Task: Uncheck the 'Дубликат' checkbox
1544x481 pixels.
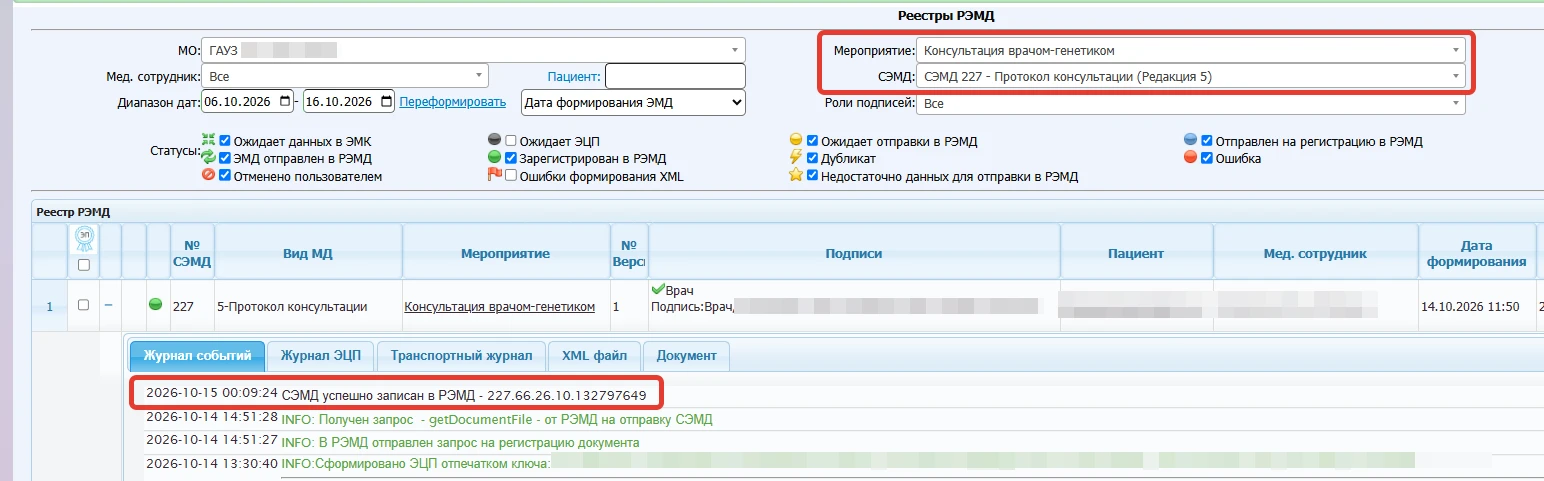Action: pos(813,159)
